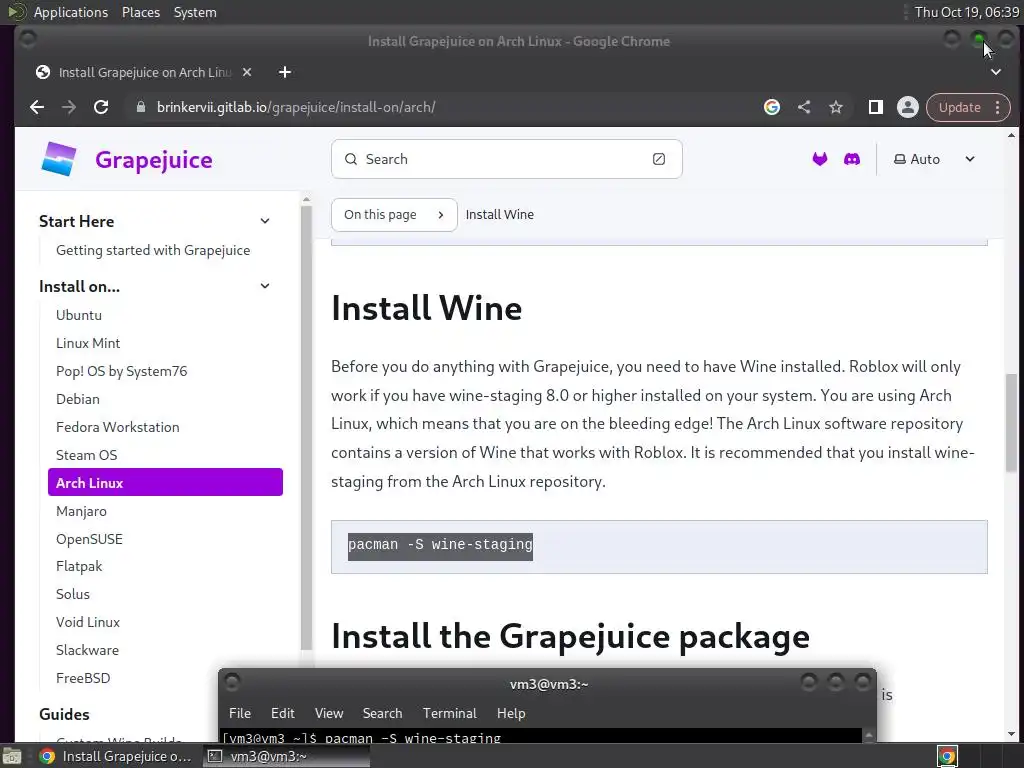This screenshot has height=768, width=1024.
Task: Click the Grapejuice logo image
Action: pyautogui.click(x=59, y=159)
